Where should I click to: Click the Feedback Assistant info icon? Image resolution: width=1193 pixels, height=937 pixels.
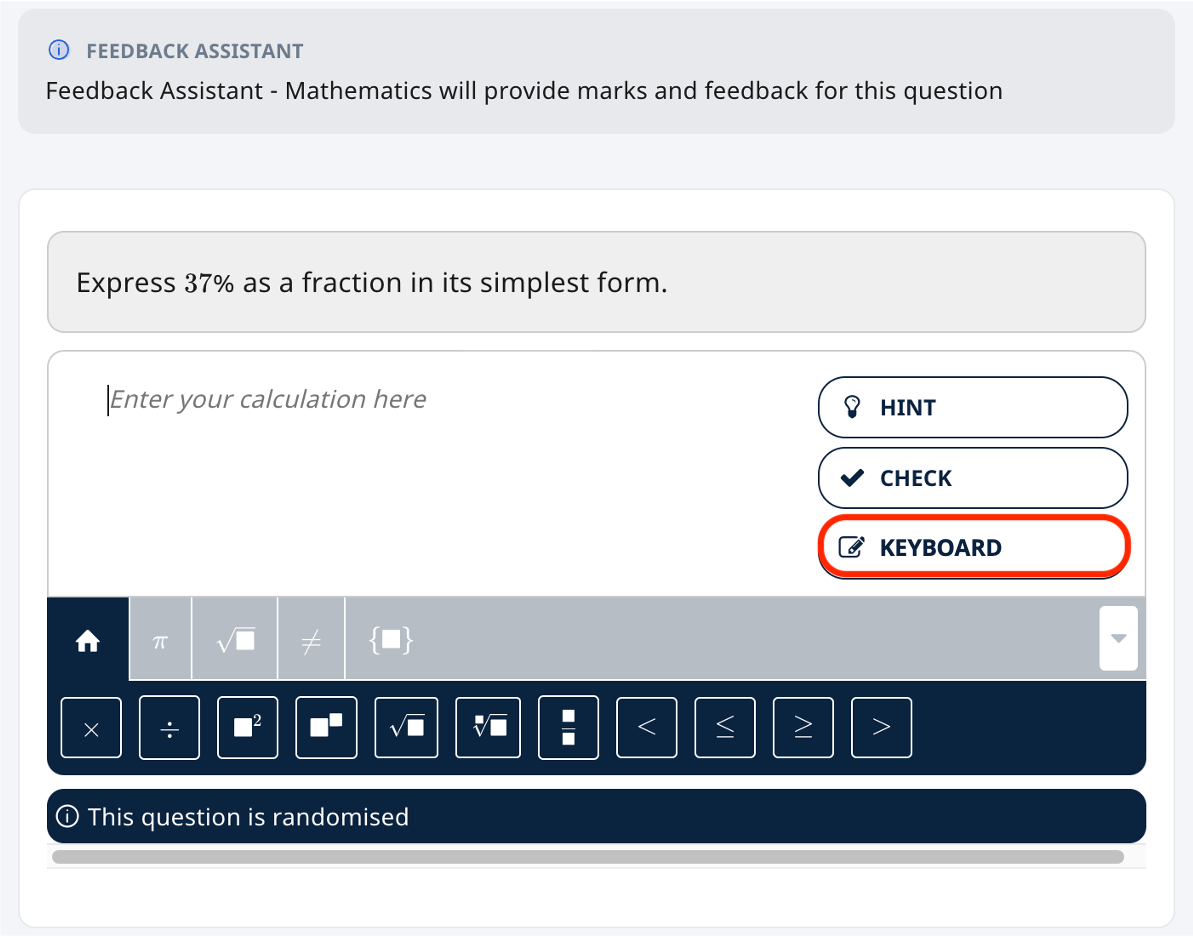(59, 49)
